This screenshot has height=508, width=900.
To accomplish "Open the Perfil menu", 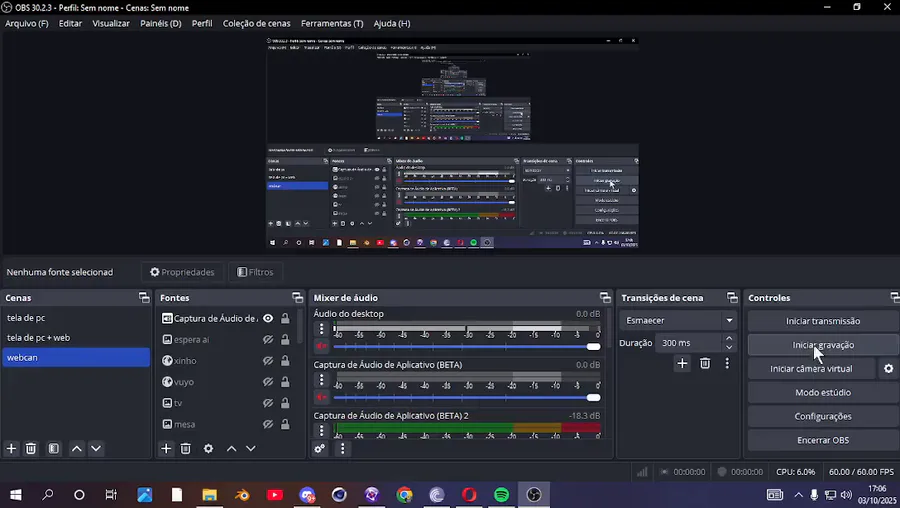I will point(202,24).
